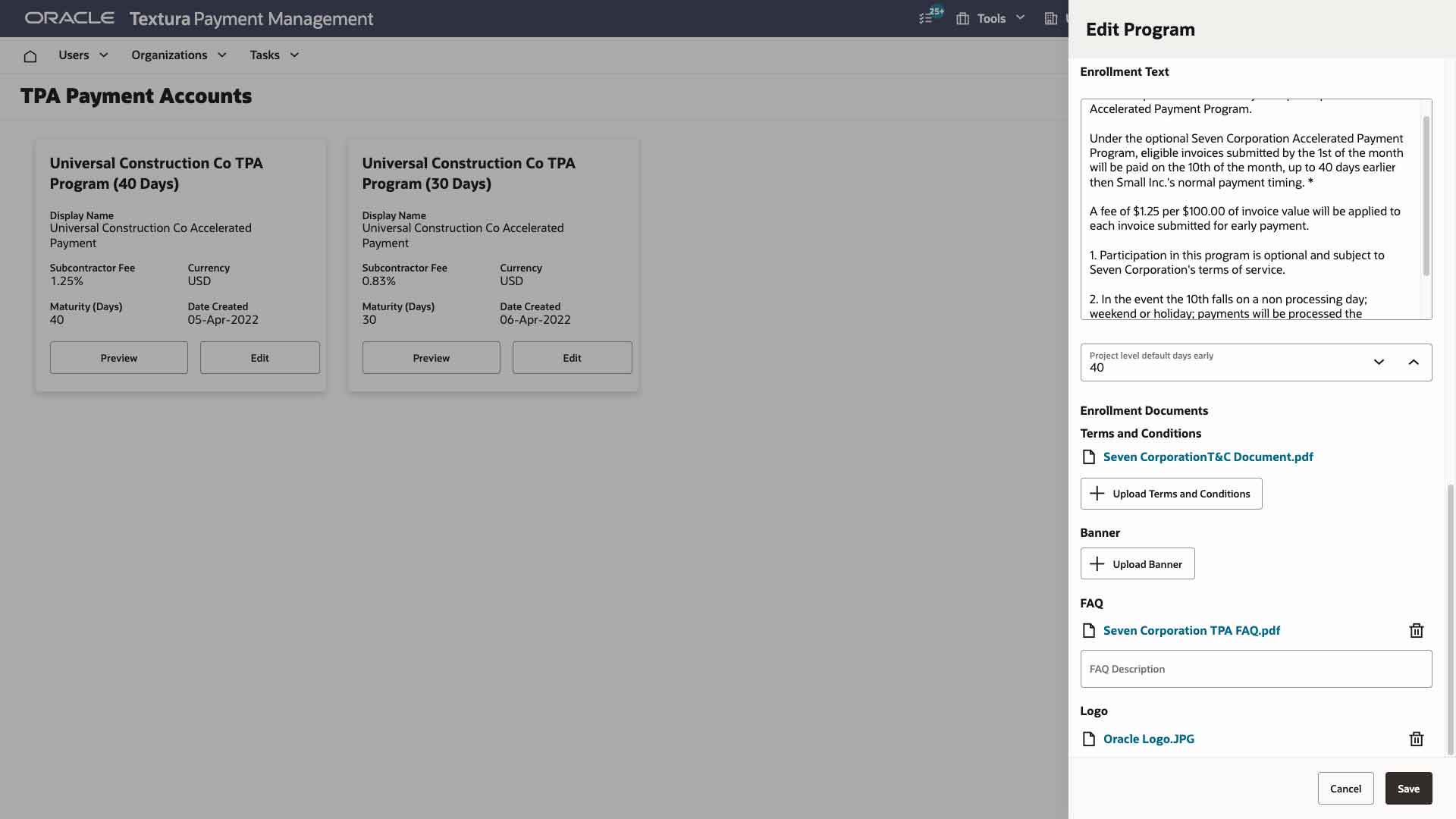The width and height of the screenshot is (1456, 819).
Task: Save the Edit Program changes
Action: tap(1407, 788)
